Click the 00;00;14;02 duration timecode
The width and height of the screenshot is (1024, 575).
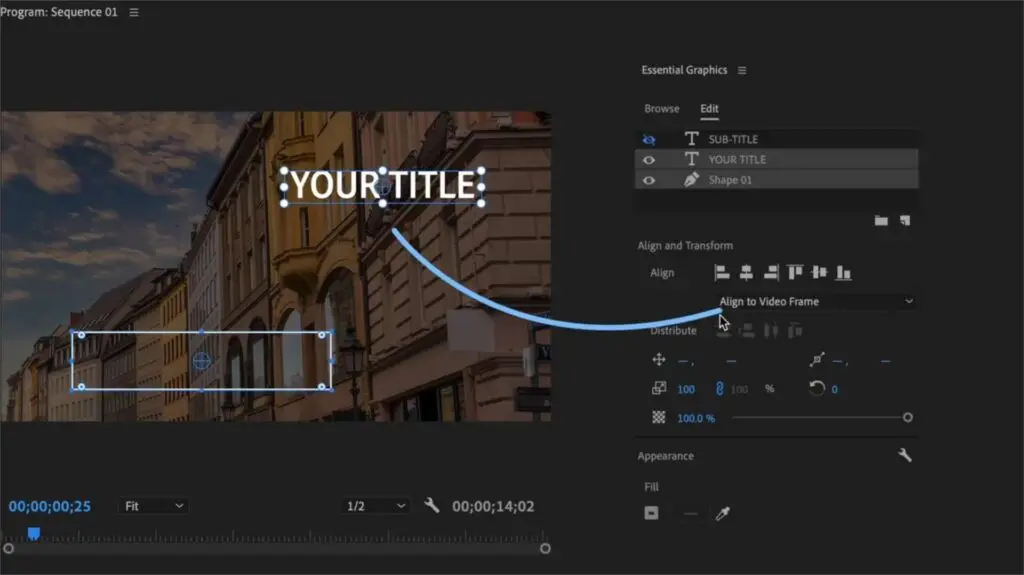pyautogui.click(x=493, y=506)
